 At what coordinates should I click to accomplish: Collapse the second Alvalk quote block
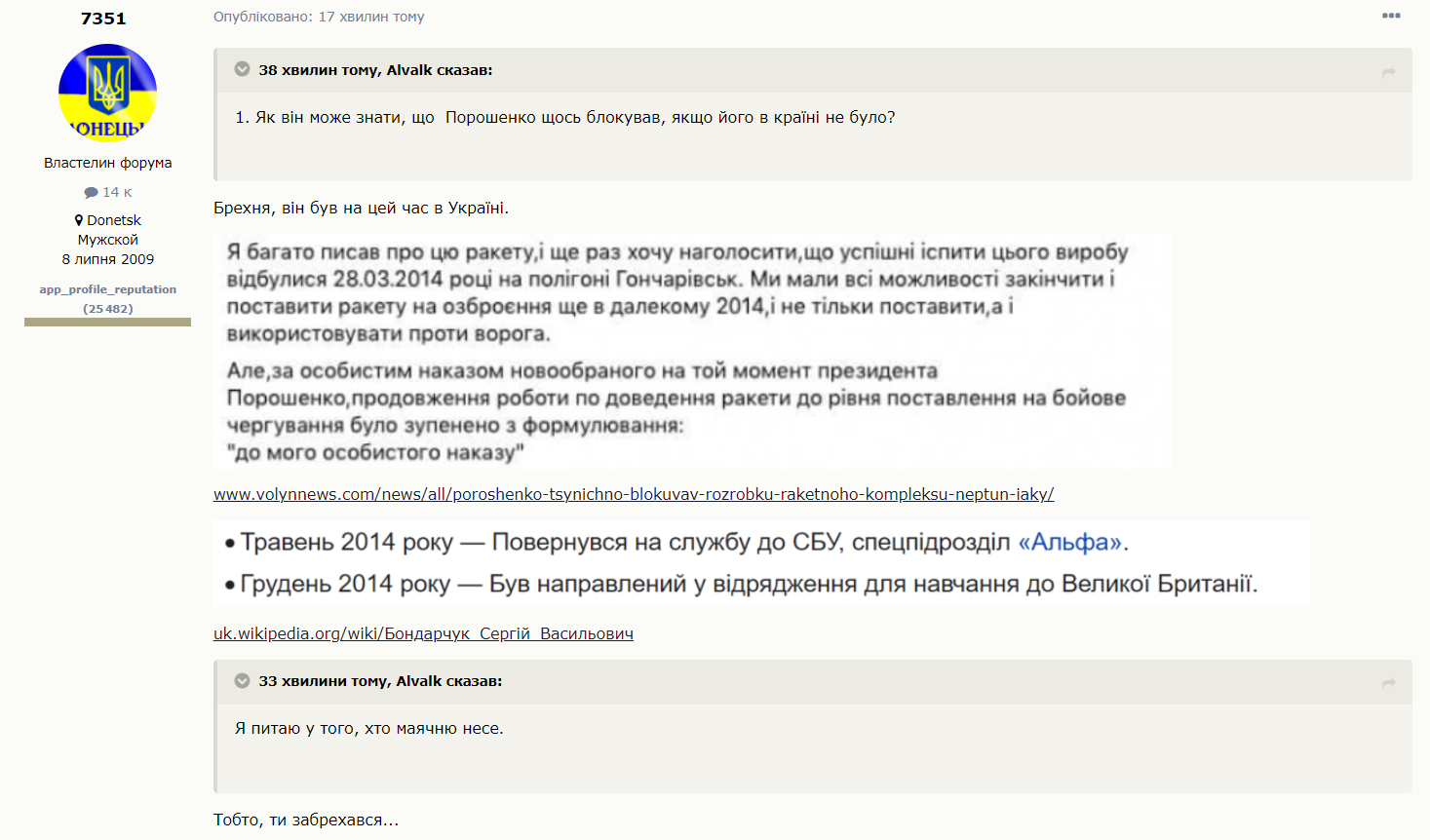click(x=243, y=680)
